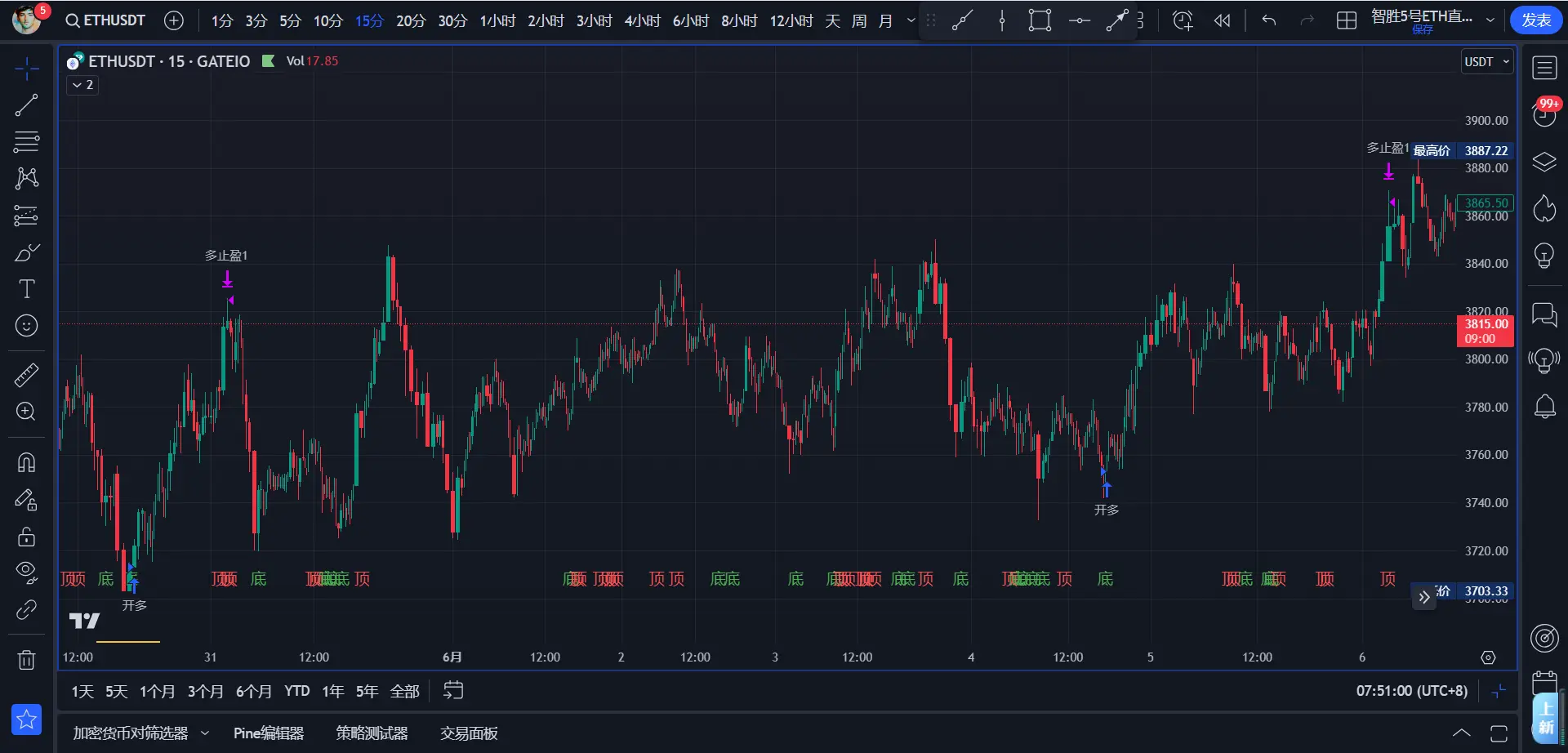Open the 策略测试器 tab
The image size is (1568, 753).
tap(372, 733)
